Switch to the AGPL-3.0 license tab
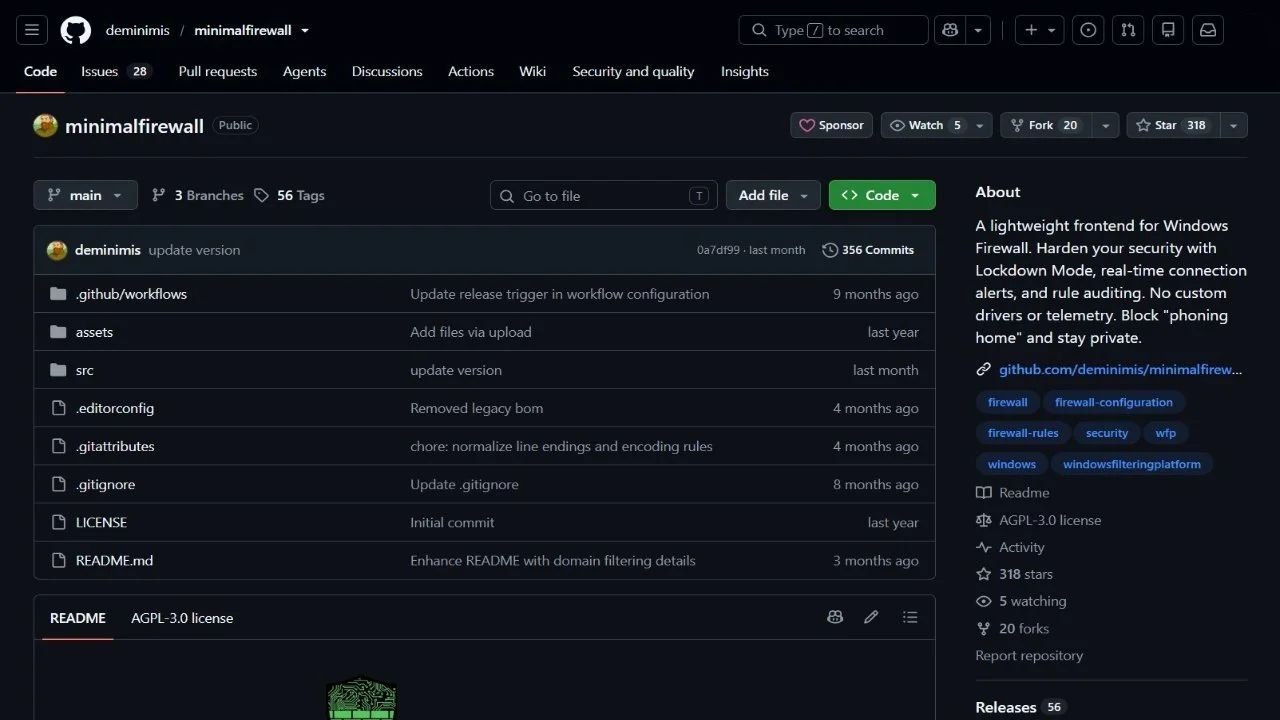The width and height of the screenshot is (1280, 720). (x=182, y=618)
